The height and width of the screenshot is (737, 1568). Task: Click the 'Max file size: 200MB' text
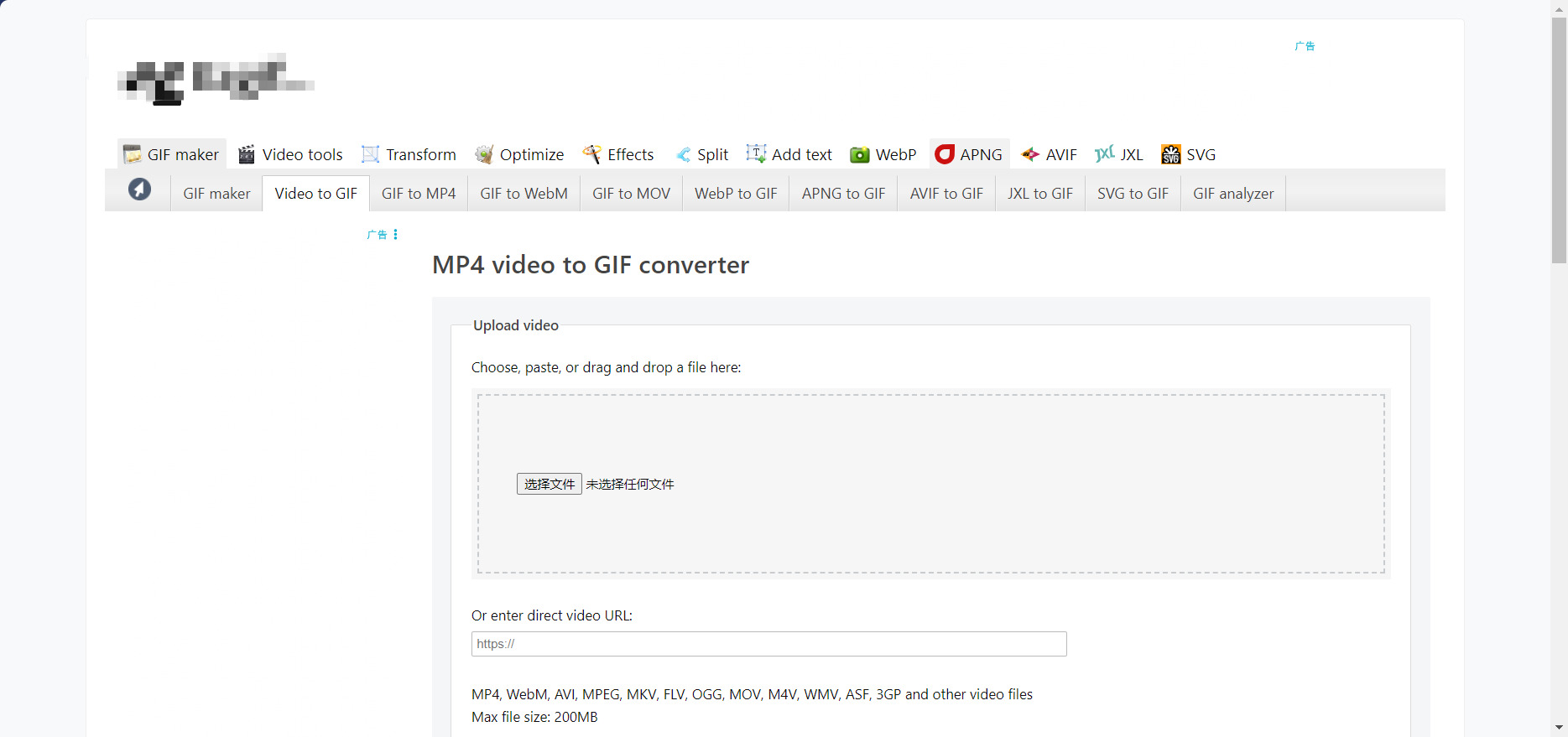[x=534, y=717]
